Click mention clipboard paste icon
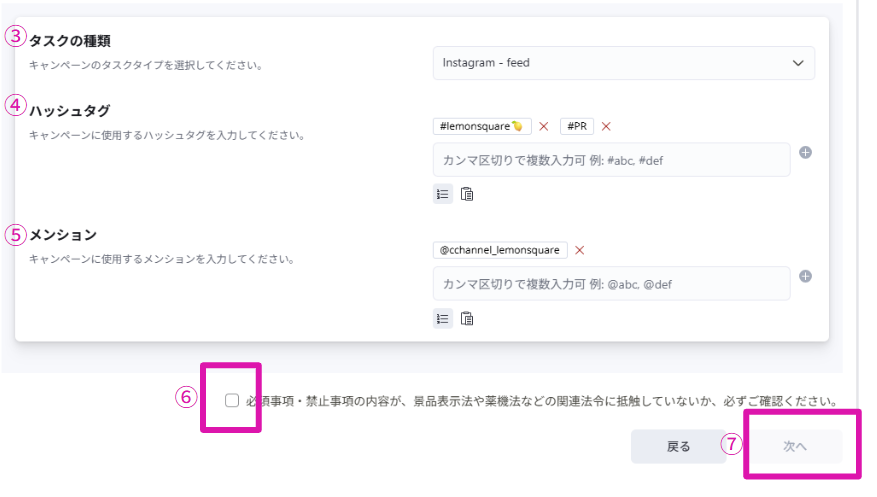 coord(467,319)
